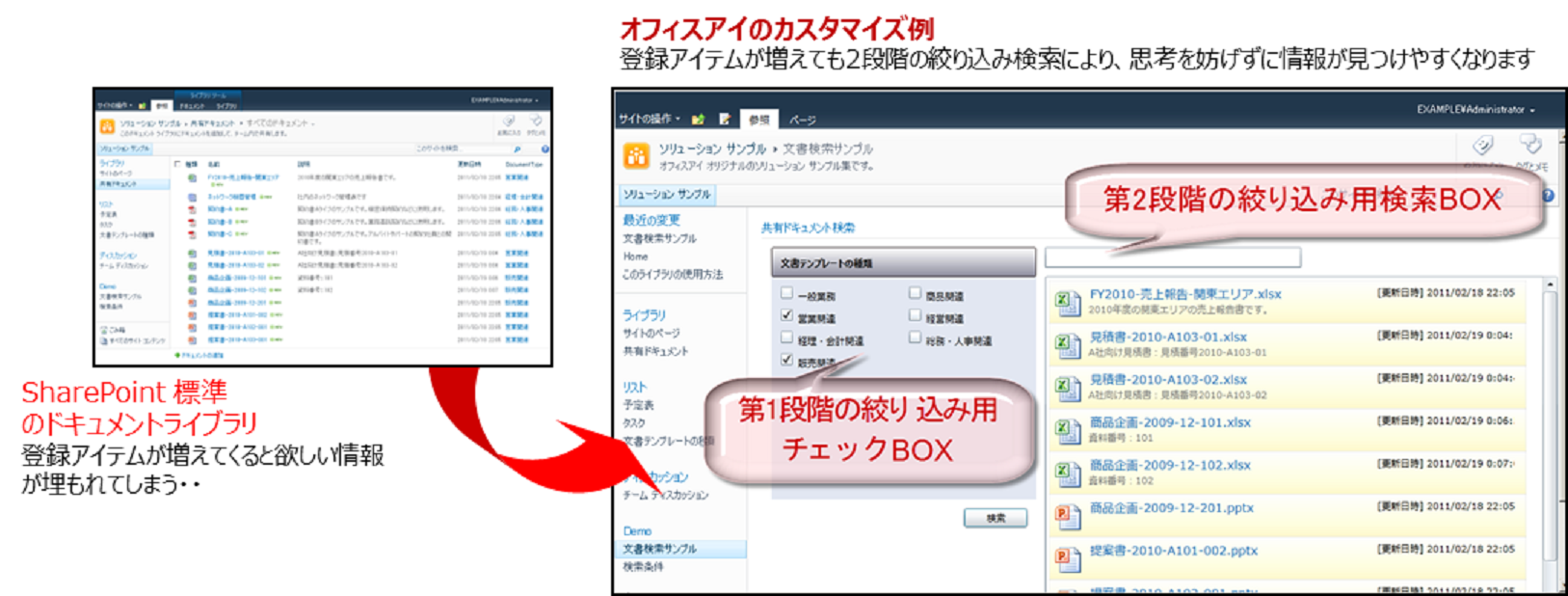Click Excel icon beside 見積書-2010-A103-02.xlsx
The width and height of the screenshot is (1568, 596).
coord(1067,389)
